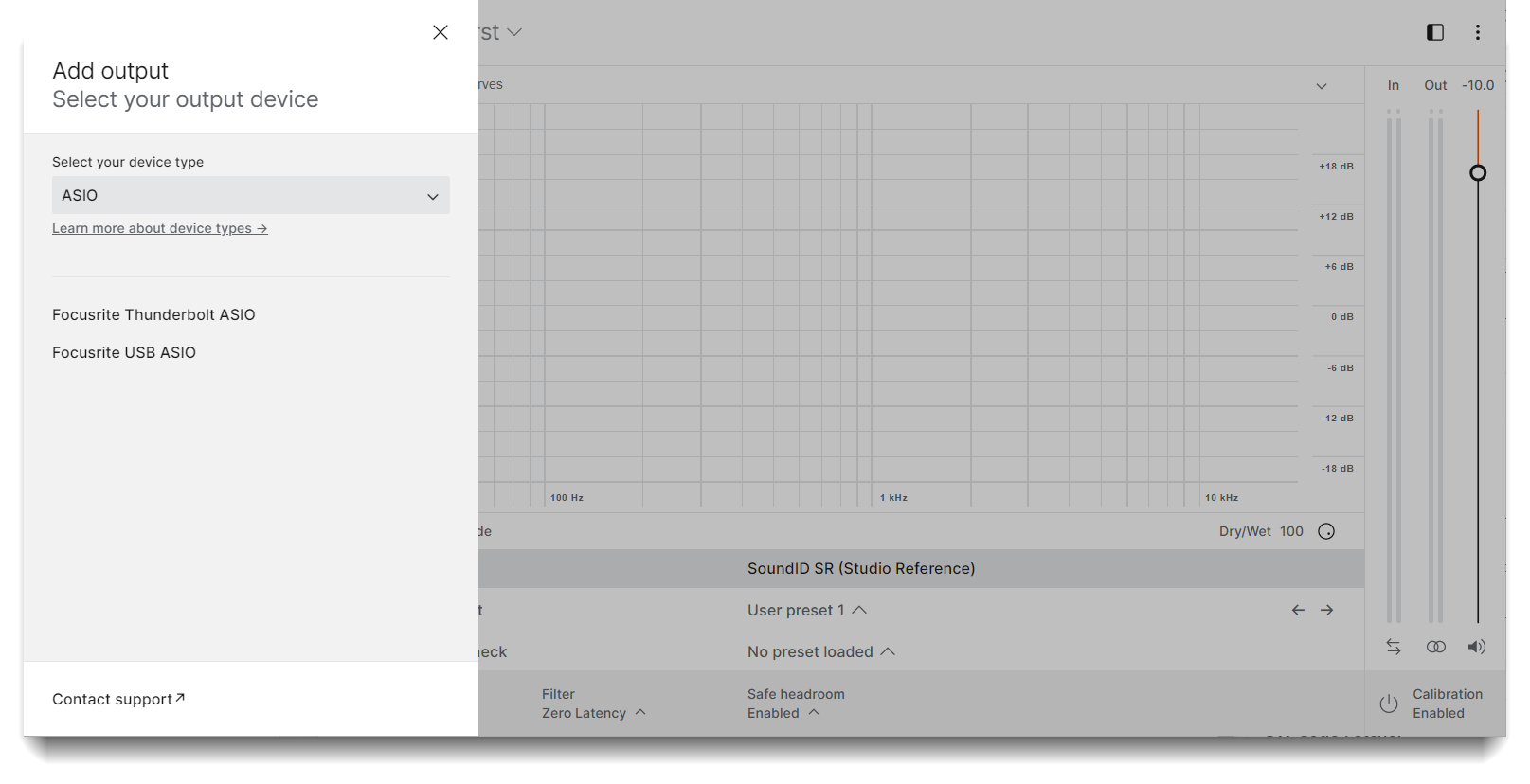Go to the next preset arrow

coord(1326,610)
